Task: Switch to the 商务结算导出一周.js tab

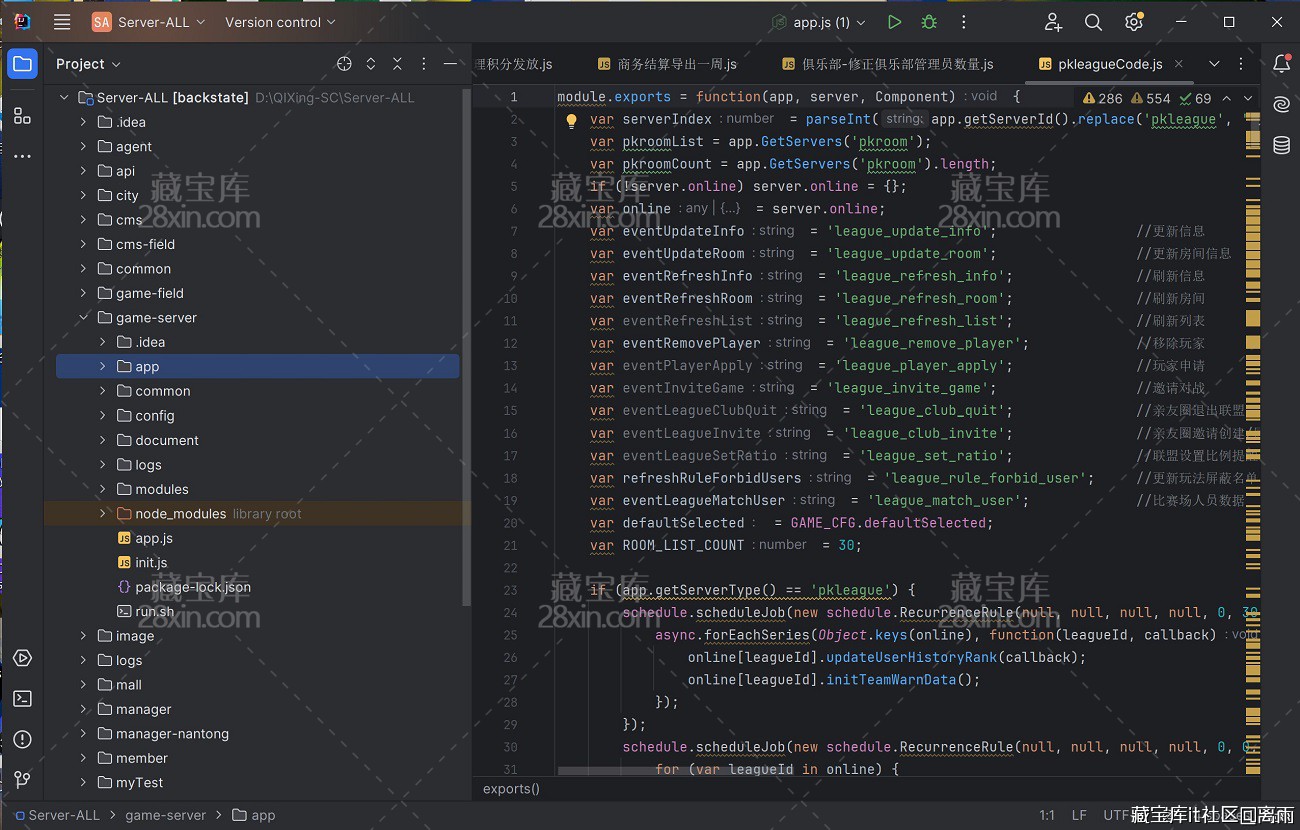Action: (676, 64)
